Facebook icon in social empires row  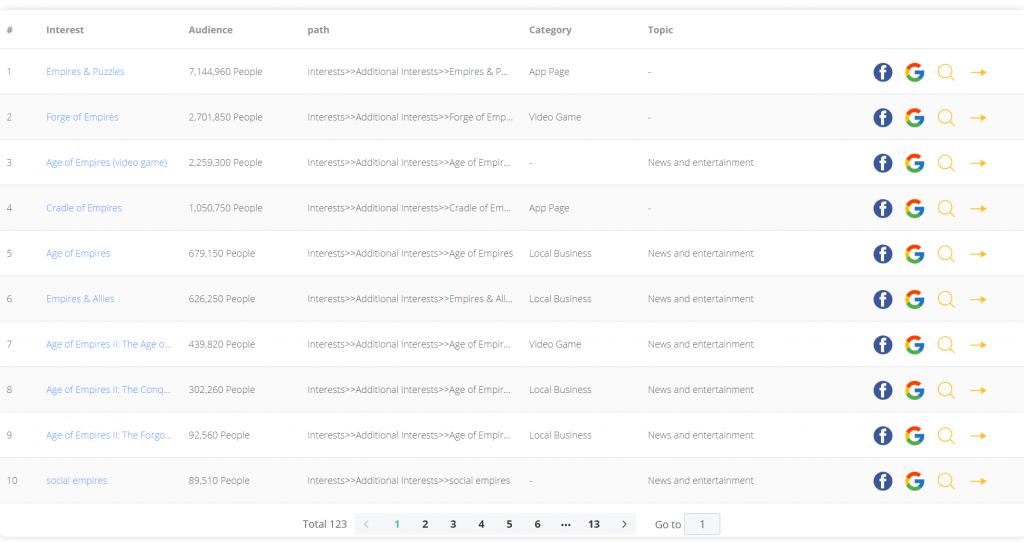882,481
